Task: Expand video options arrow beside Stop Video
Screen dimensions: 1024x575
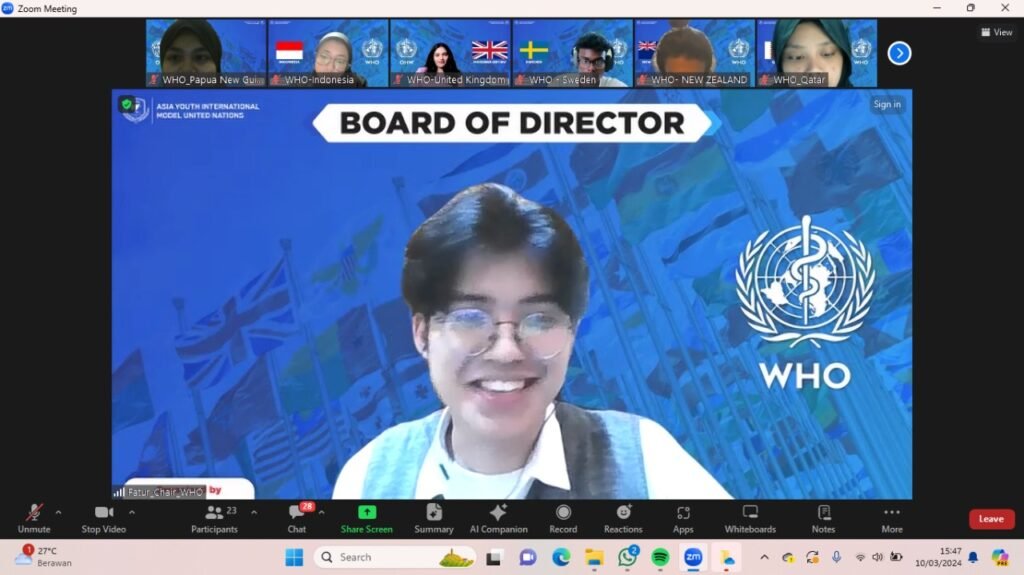Action: tap(132, 512)
